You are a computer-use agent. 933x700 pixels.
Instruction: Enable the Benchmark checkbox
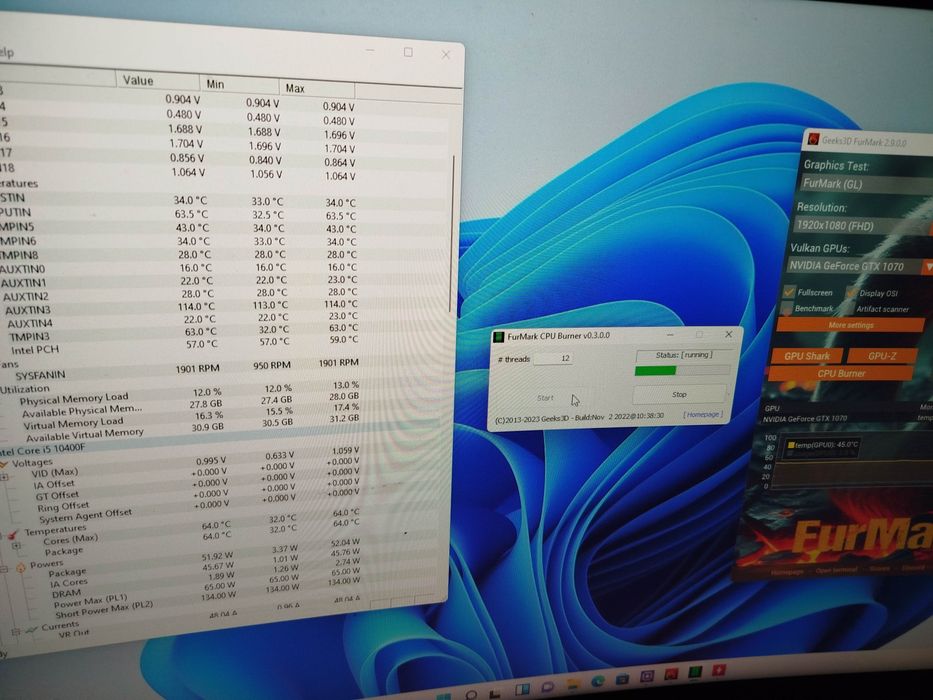point(787,308)
